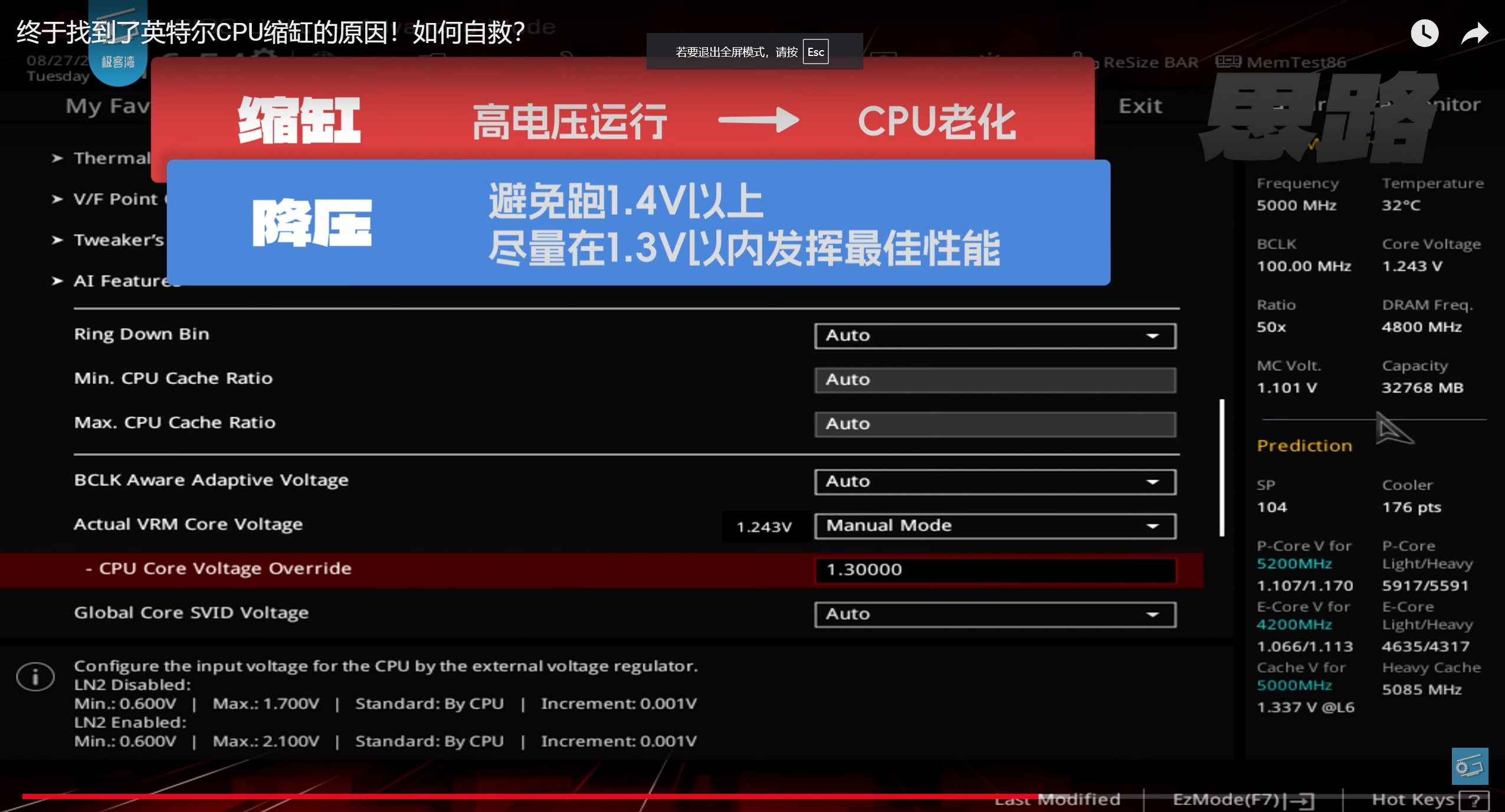Open the Exit menu tab
Image resolution: width=1505 pixels, height=812 pixels.
[x=1140, y=106]
